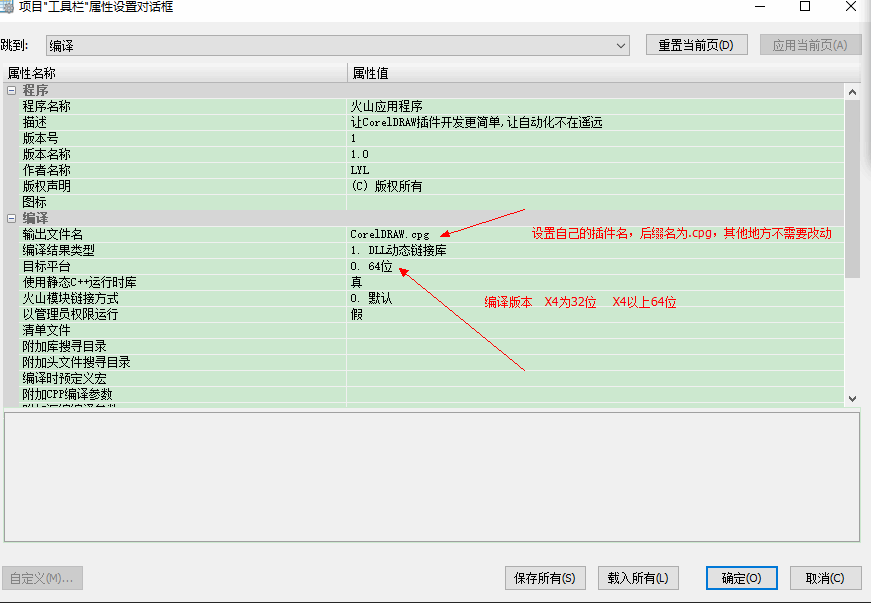The width and height of the screenshot is (871, 603).
Task: Click the dialog icon in the title bar
Action: 7,6
